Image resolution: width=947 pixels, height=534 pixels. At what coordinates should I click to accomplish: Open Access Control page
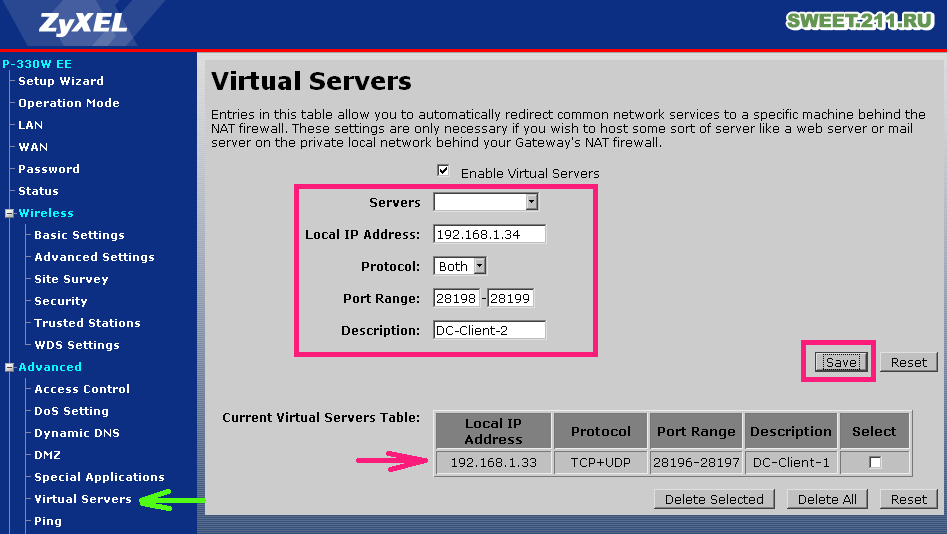pyautogui.click(x=82, y=389)
